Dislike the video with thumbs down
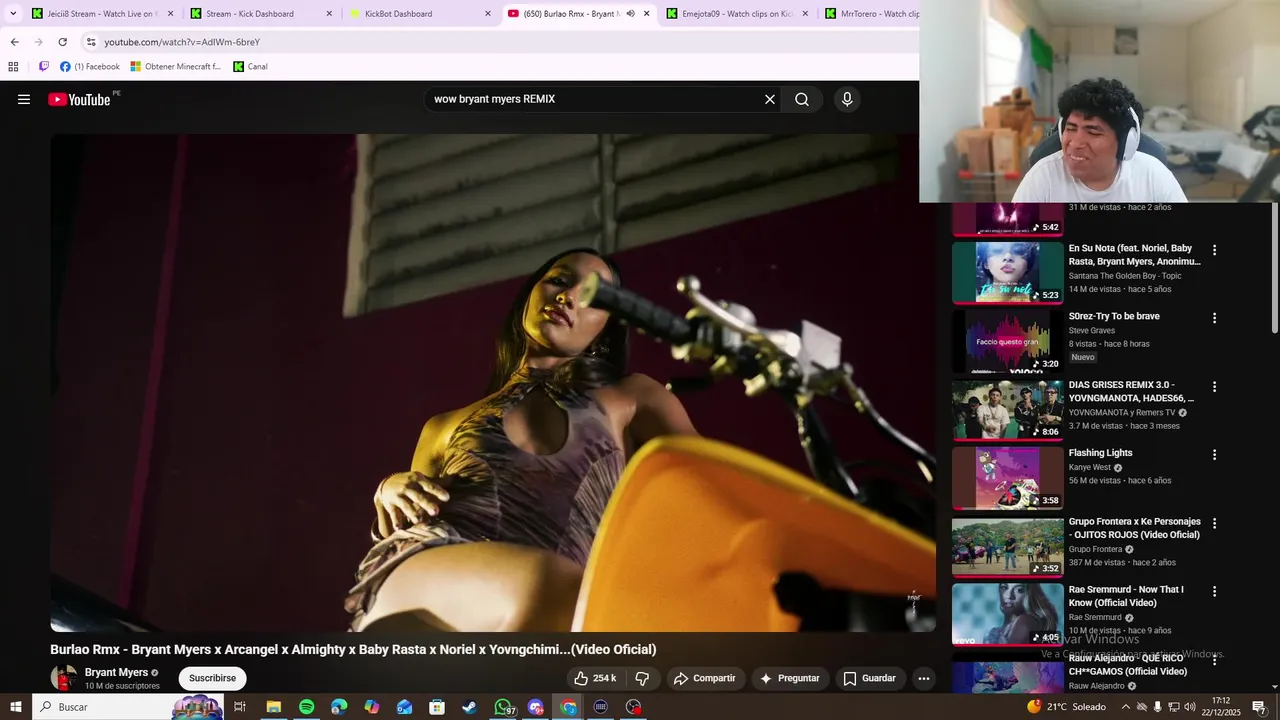Screen dimensions: 1280x720 coord(642,678)
